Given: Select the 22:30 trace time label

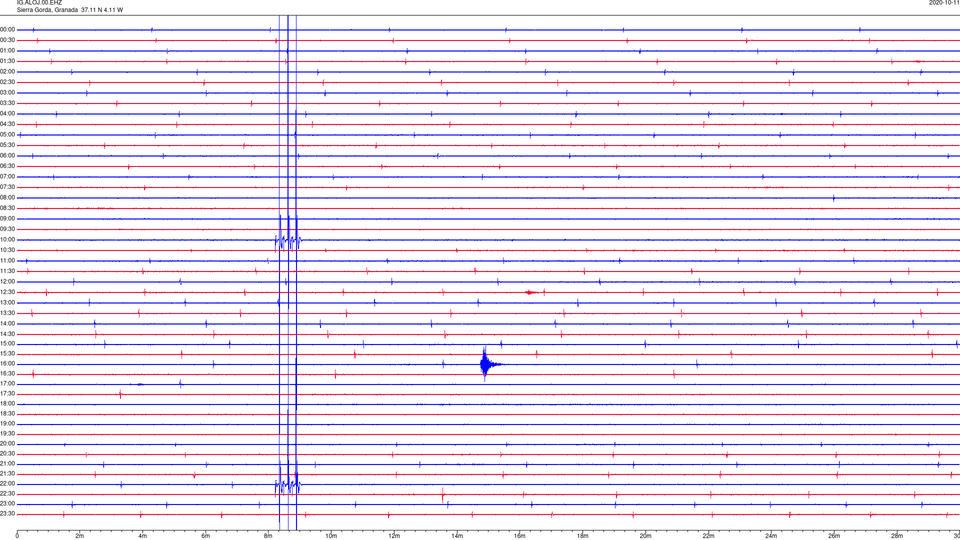Looking at the screenshot, I should point(7,494).
